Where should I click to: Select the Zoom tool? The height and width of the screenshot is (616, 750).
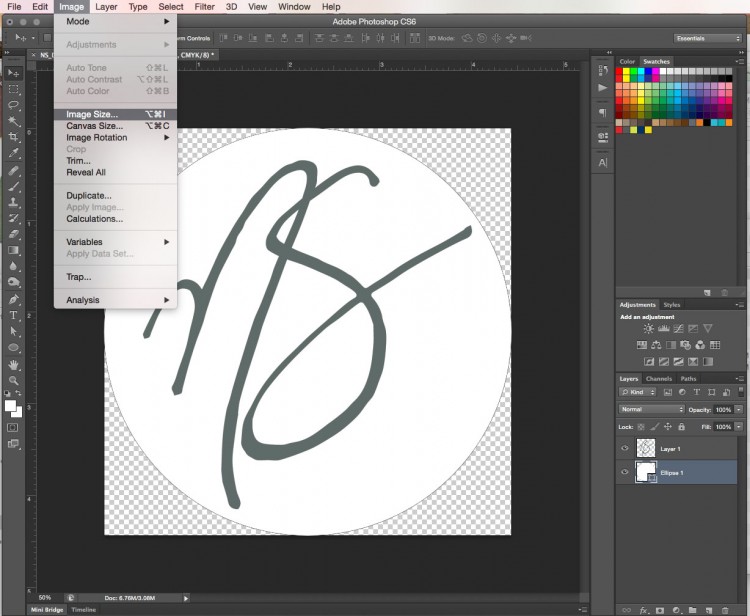click(x=14, y=380)
